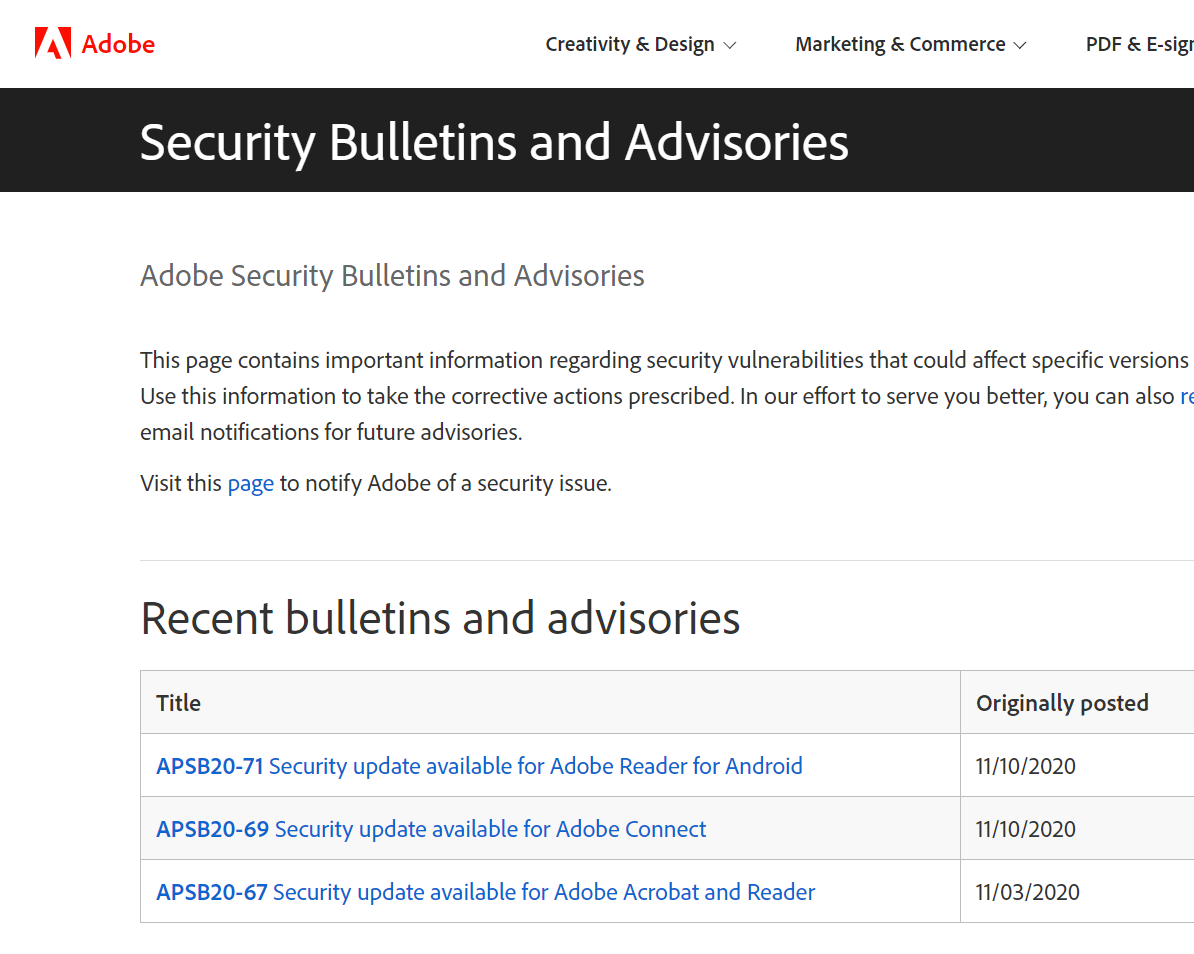This screenshot has height=954, width=1194.
Task: Open the PDF & E-signatures menu
Action: (x=1139, y=44)
